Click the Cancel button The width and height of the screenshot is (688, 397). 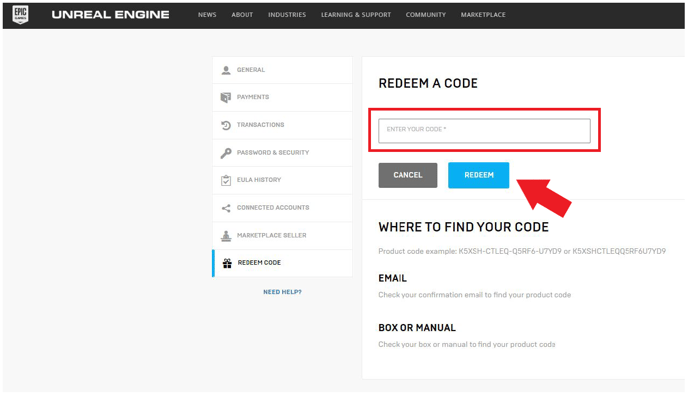408,175
